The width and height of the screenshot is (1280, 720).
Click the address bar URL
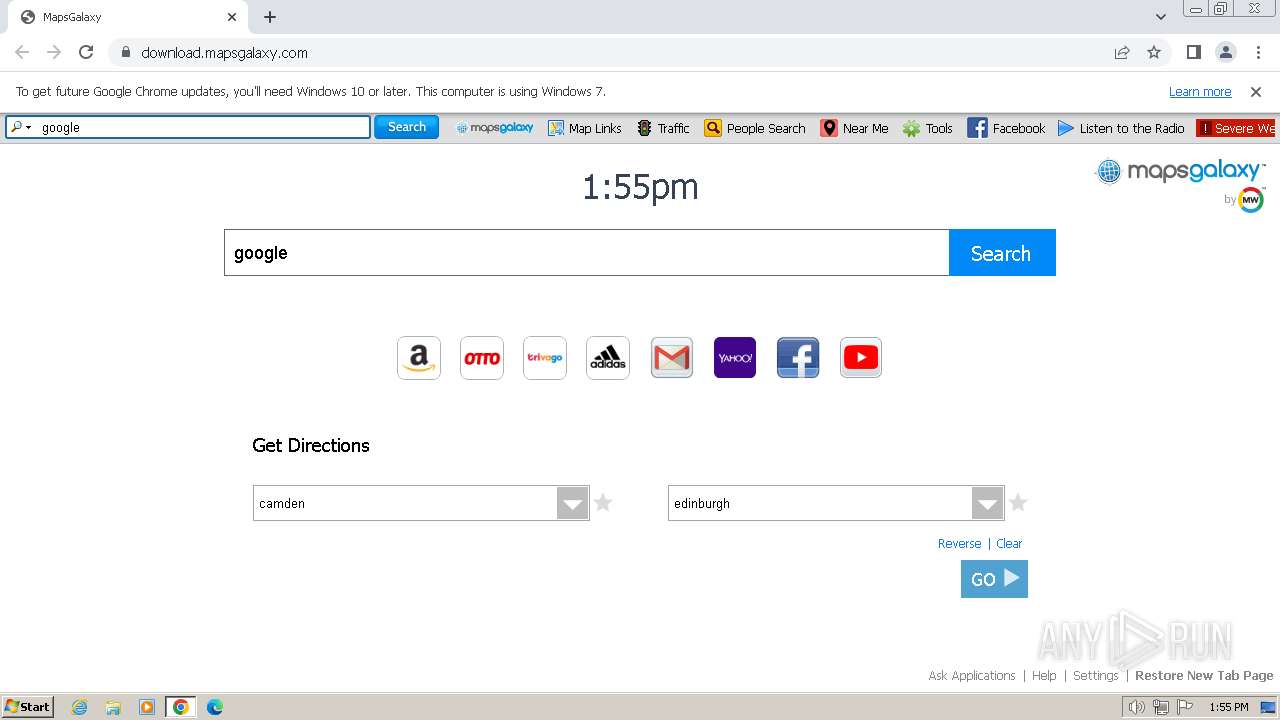[x=224, y=53]
